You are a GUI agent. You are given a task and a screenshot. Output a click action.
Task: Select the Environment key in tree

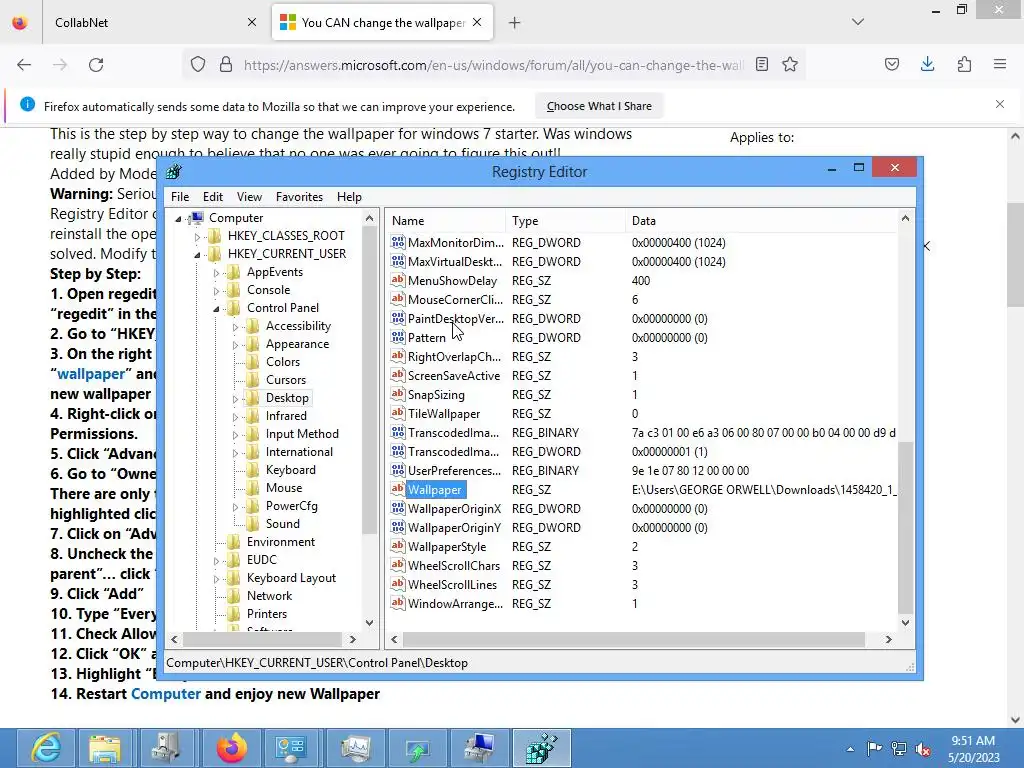(x=281, y=542)
